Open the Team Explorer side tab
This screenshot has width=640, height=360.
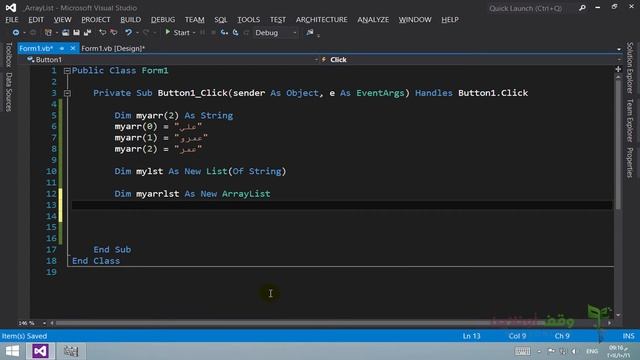pyautogui.click(x=630, y=120)
